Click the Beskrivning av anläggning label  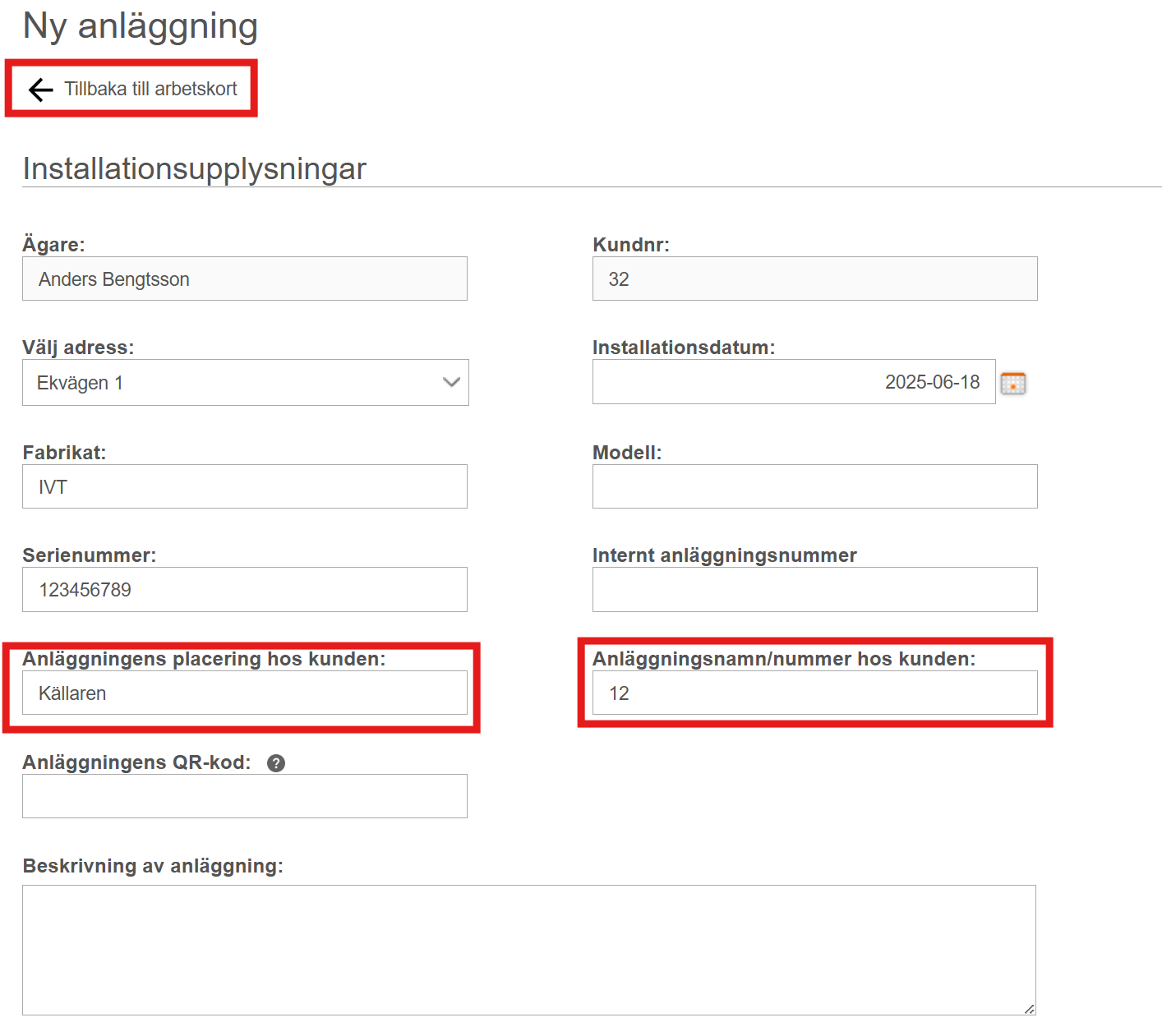[153, 866]
